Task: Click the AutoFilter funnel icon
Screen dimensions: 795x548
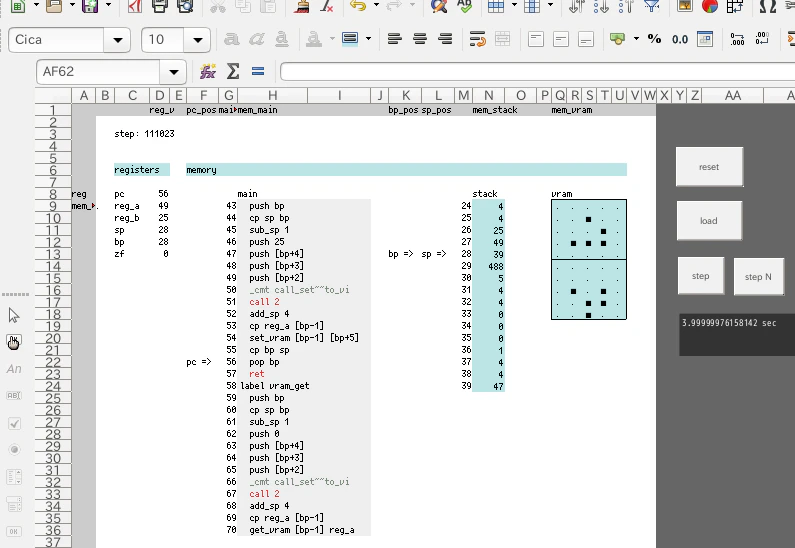Action: (652, 6)
